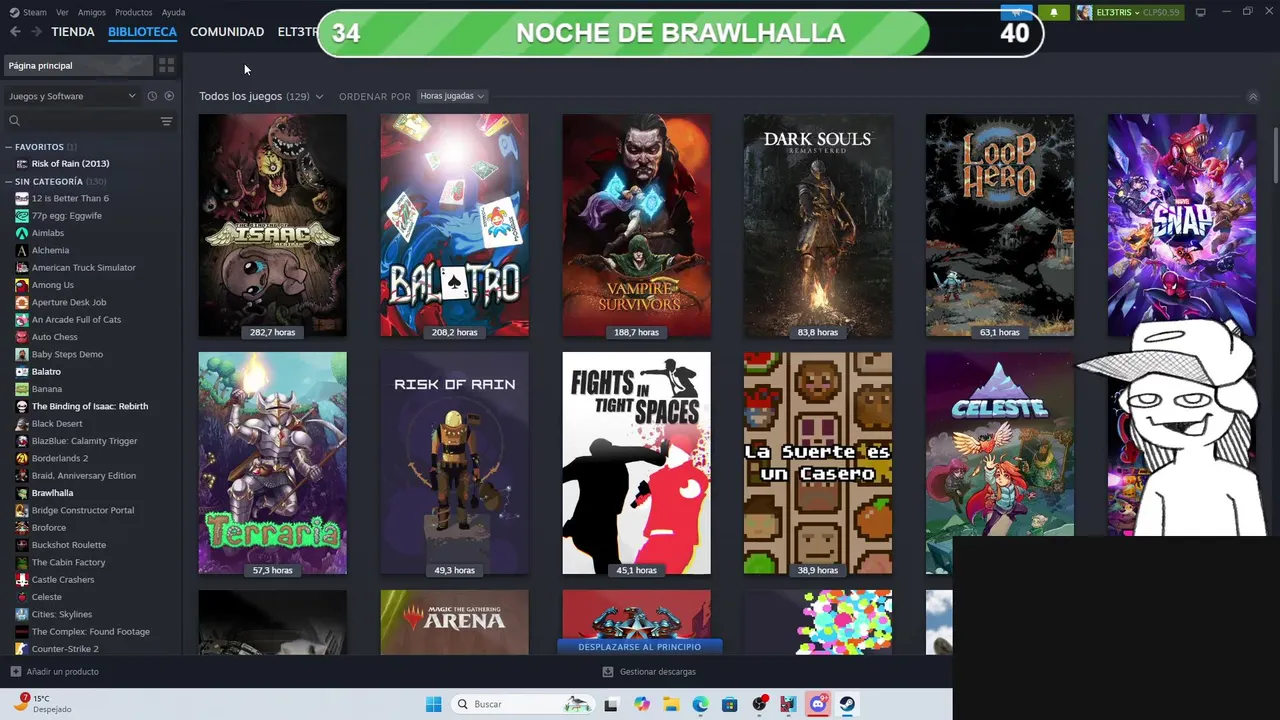
Task: Select Brawlhalla in the game list
Action: 52,493
